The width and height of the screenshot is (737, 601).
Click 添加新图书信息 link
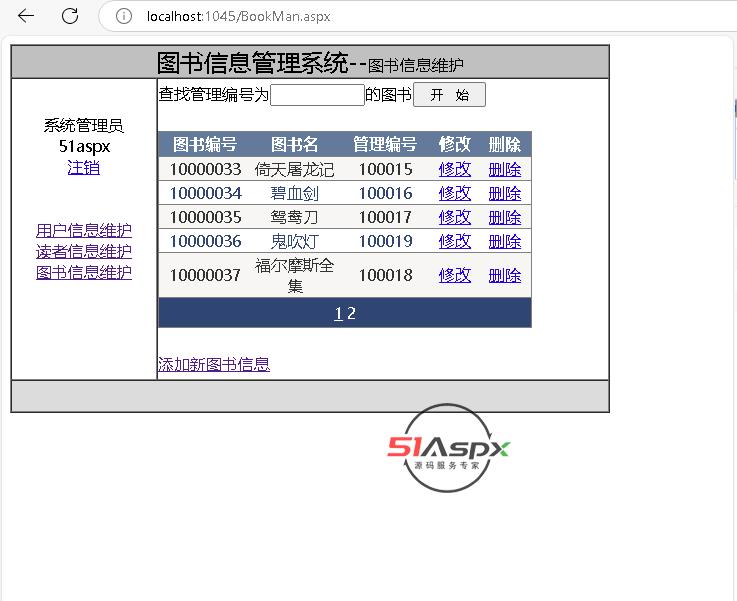click(213, 364)
